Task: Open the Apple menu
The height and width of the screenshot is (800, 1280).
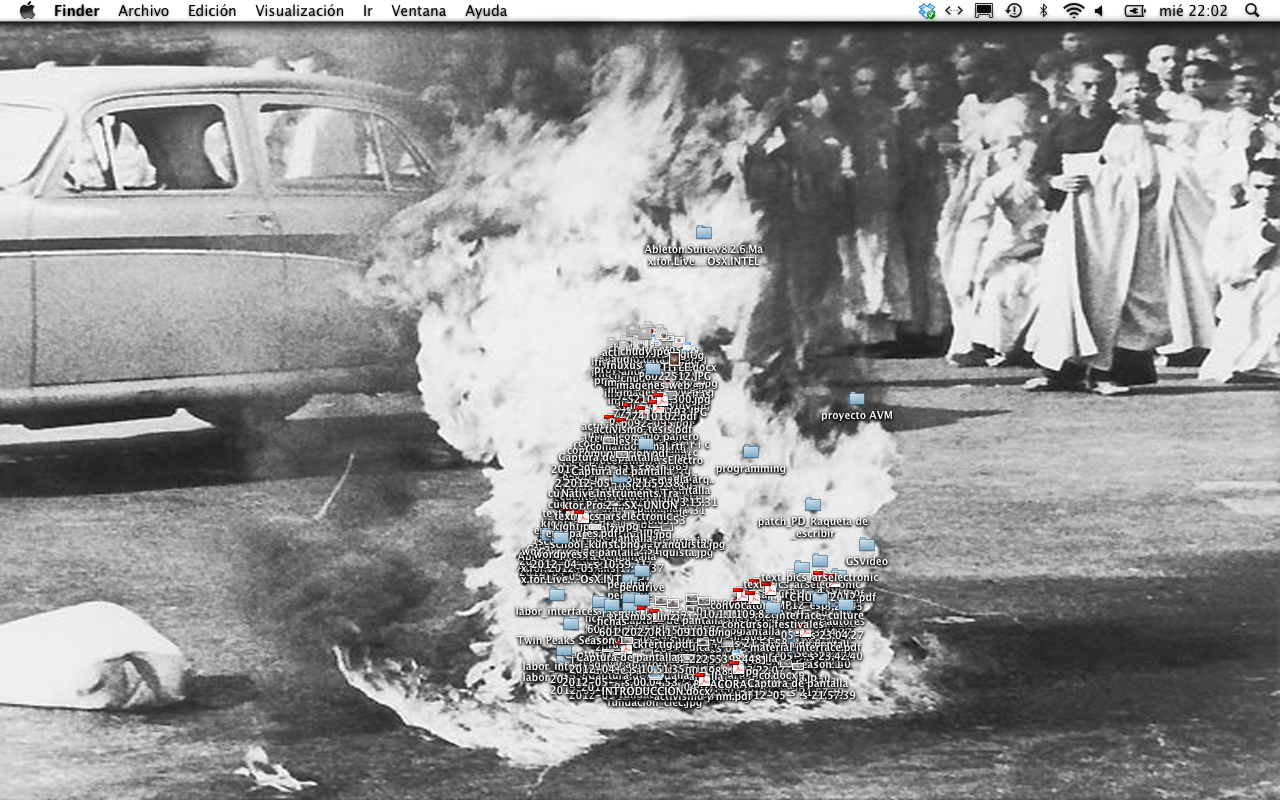Action: 27,11
